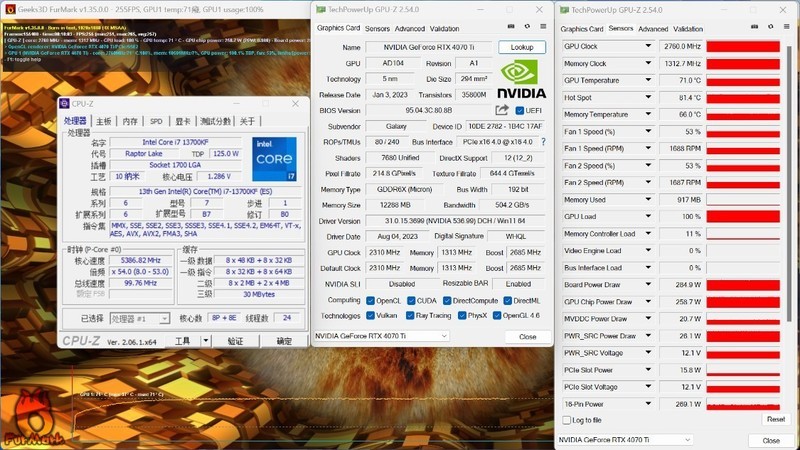Image resolution: width=800 pixels, height=450 pixels.
Task: Click the BIOS Version text field
Action: pos(428,110)
